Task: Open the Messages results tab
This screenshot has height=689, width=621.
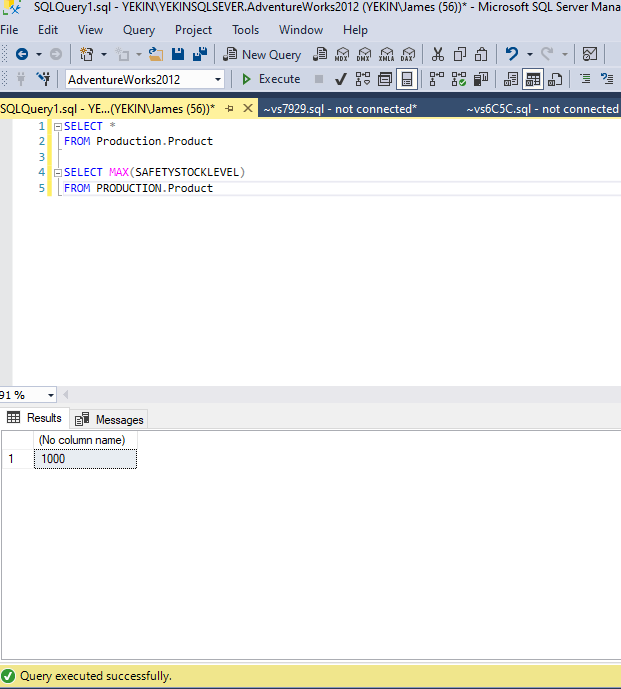Action: point(109,420)
